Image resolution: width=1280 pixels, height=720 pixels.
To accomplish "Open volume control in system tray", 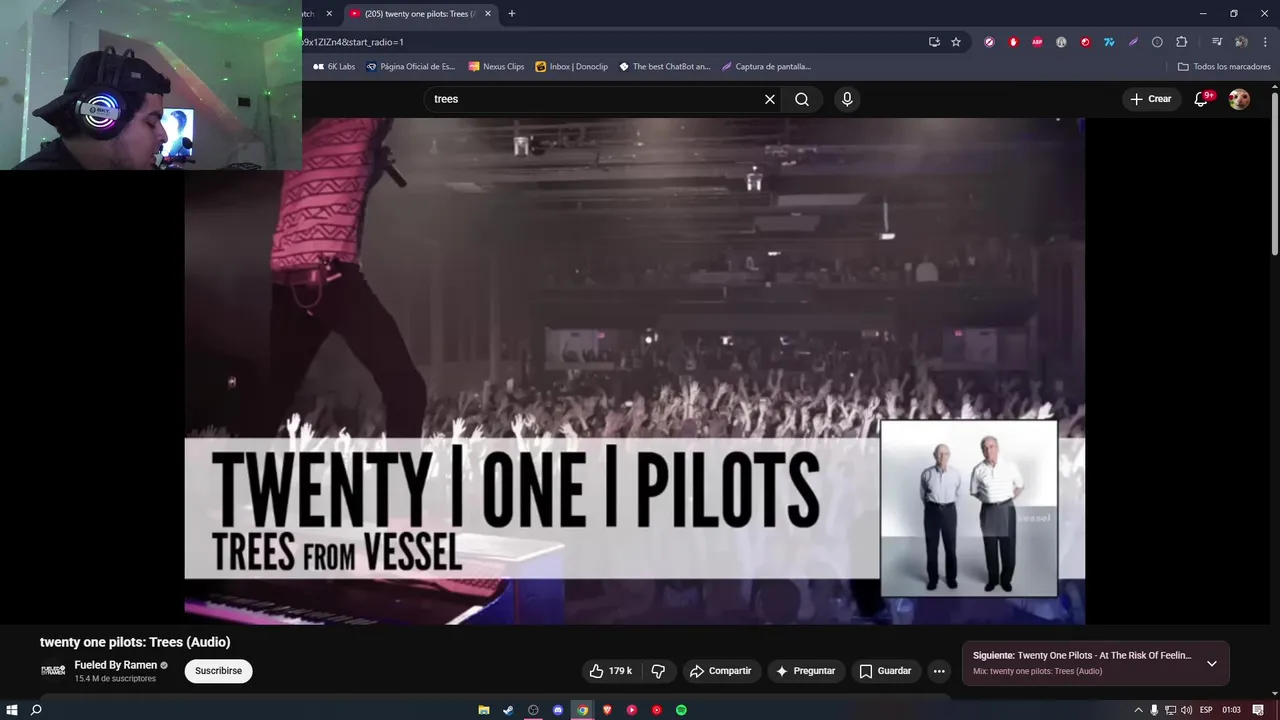I will tap(1186, 710).
